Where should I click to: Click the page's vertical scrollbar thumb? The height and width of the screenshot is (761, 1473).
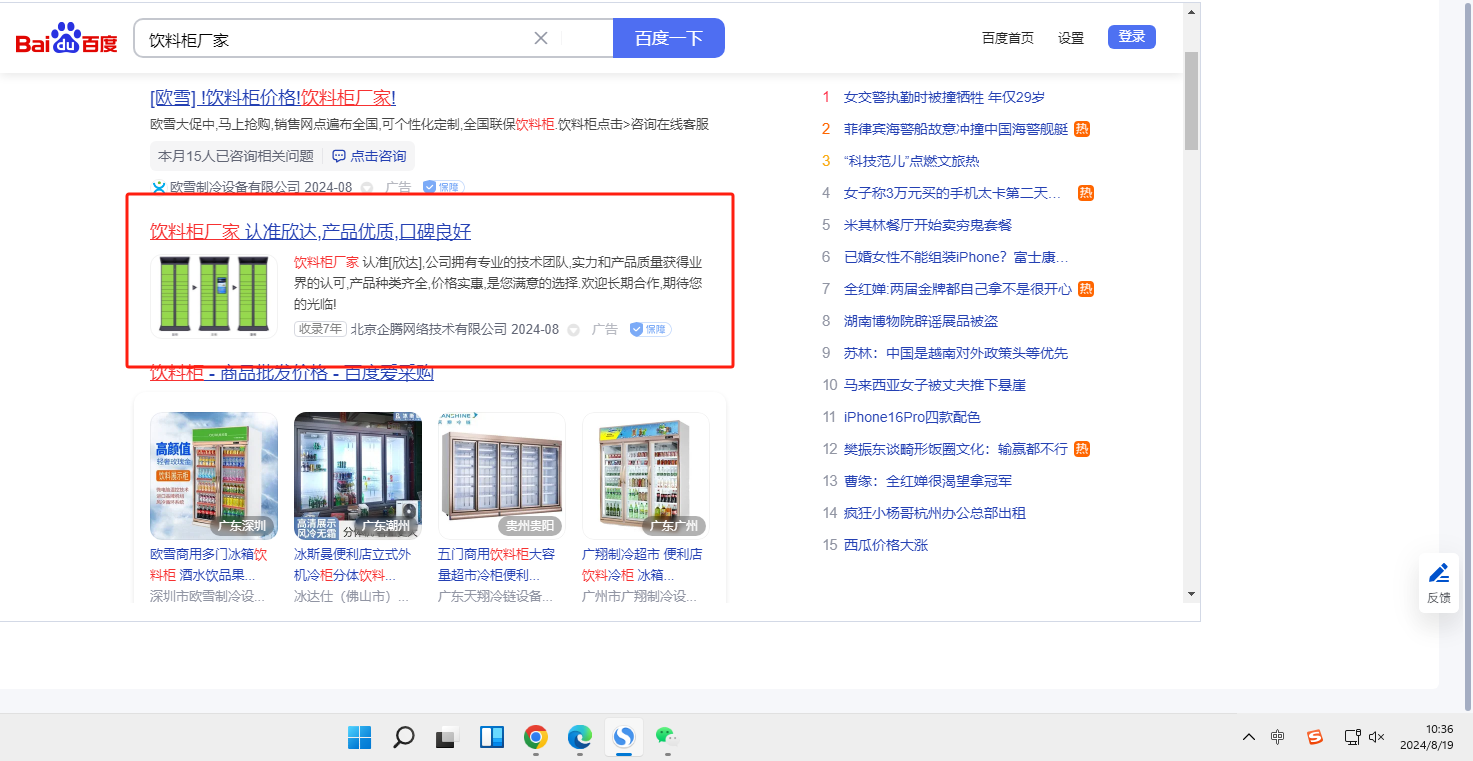click(x=1190, y=100)
